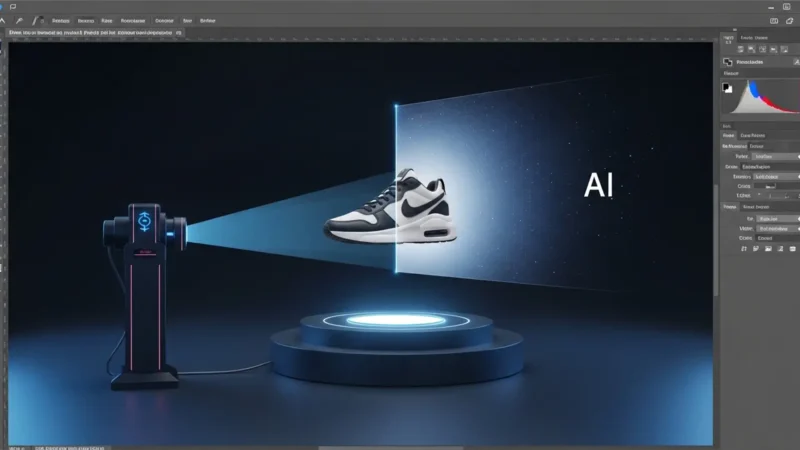Open the fifth menu label in options bar
The height and width of the screenshot is (450, 800).
[x=164, y=21]
